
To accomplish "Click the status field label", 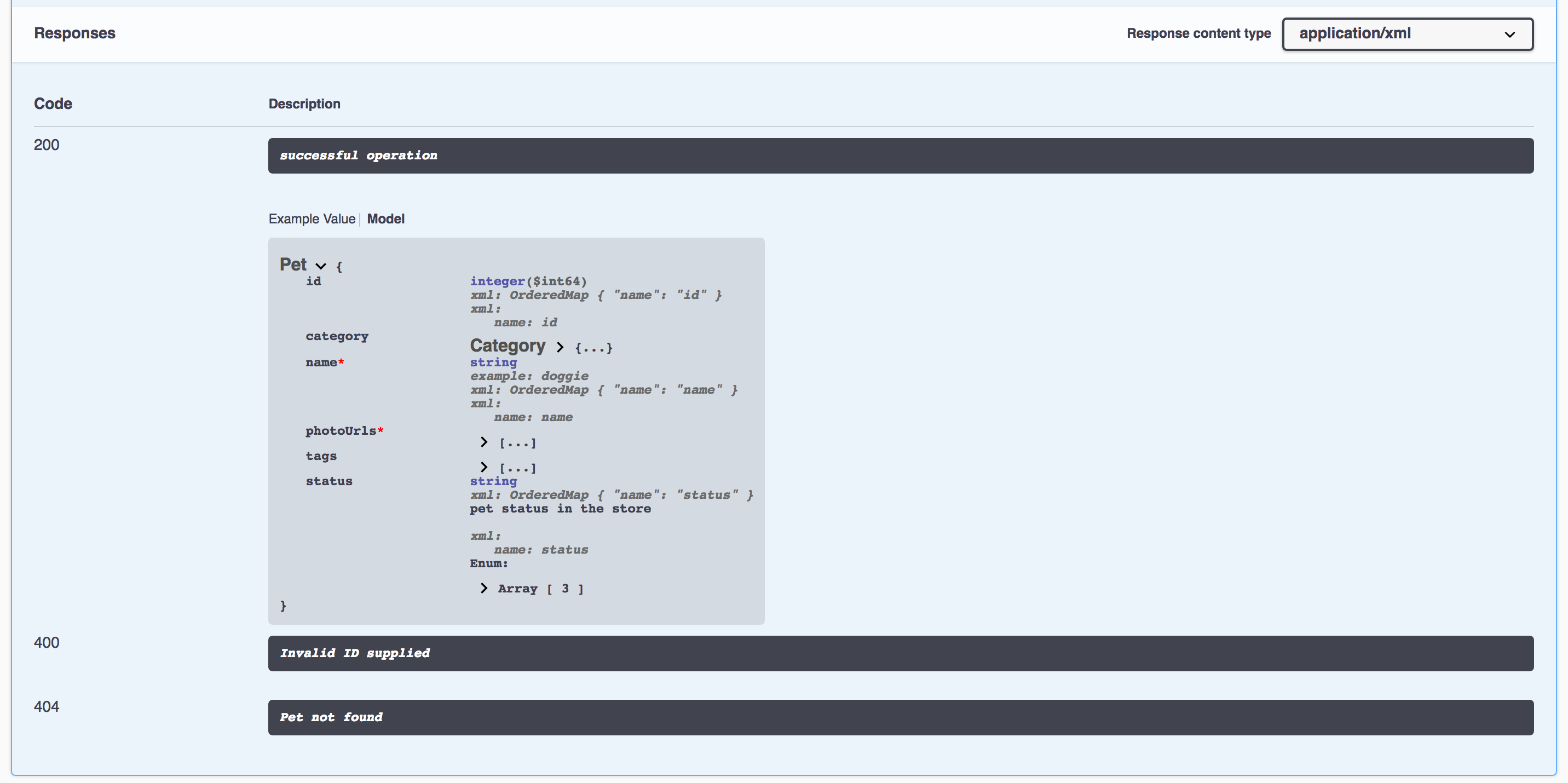I will [328, 480].
